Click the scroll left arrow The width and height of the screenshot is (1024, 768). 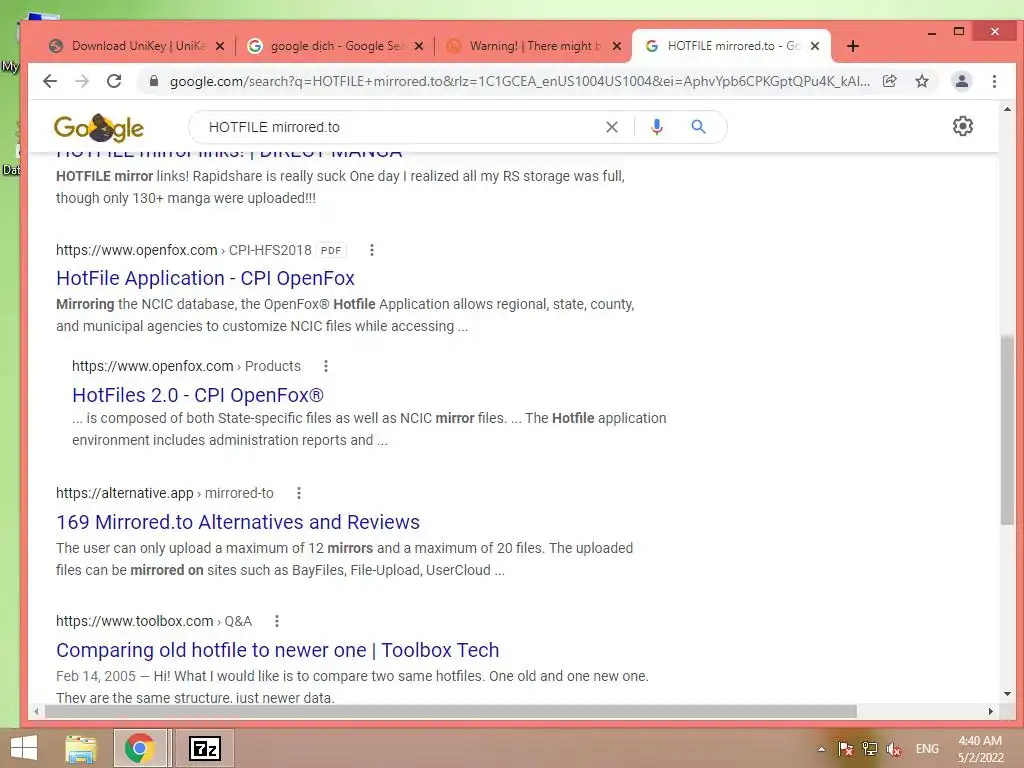tap(36, 711)
